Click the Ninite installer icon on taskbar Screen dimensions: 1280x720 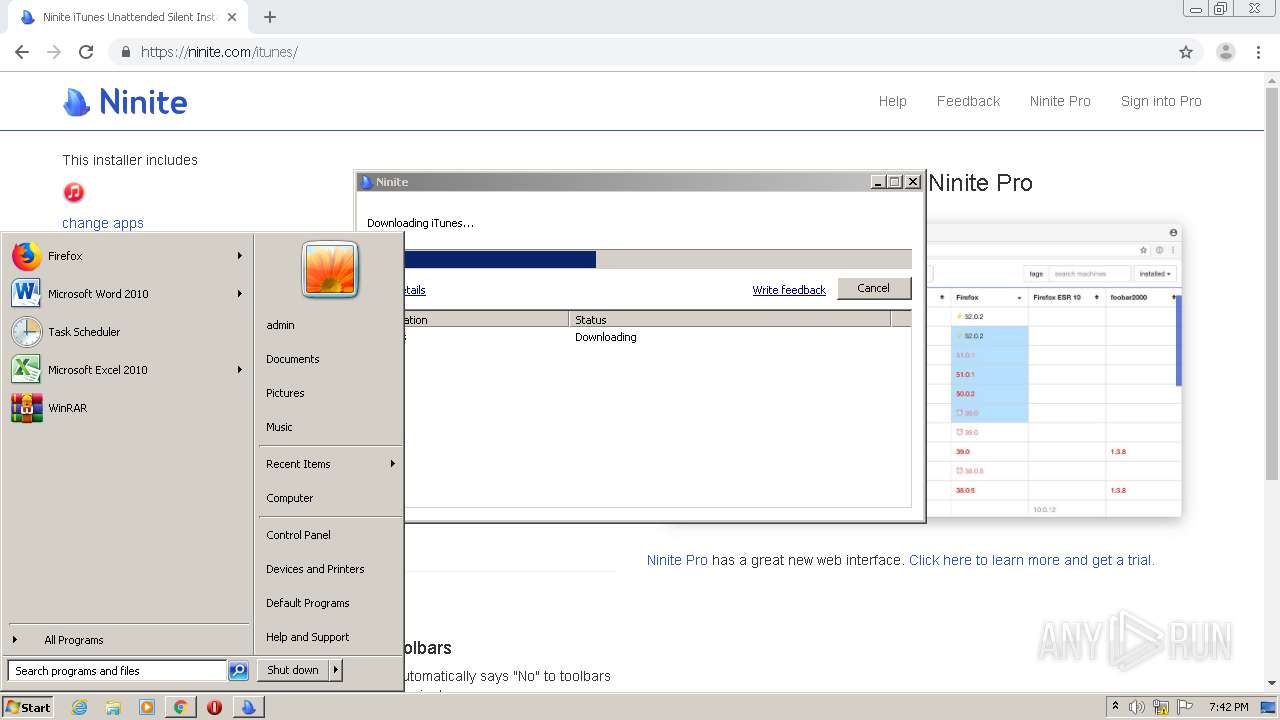pyautogui.click(x=248, y=707)
